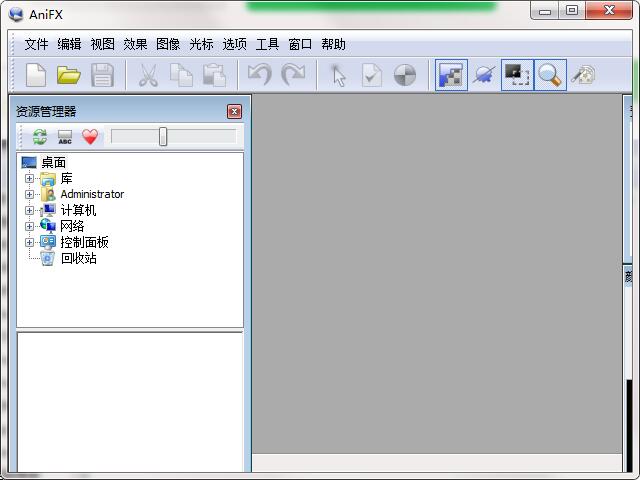
Task: Close the 资源管理器 panel
Action: coord(234,112)
